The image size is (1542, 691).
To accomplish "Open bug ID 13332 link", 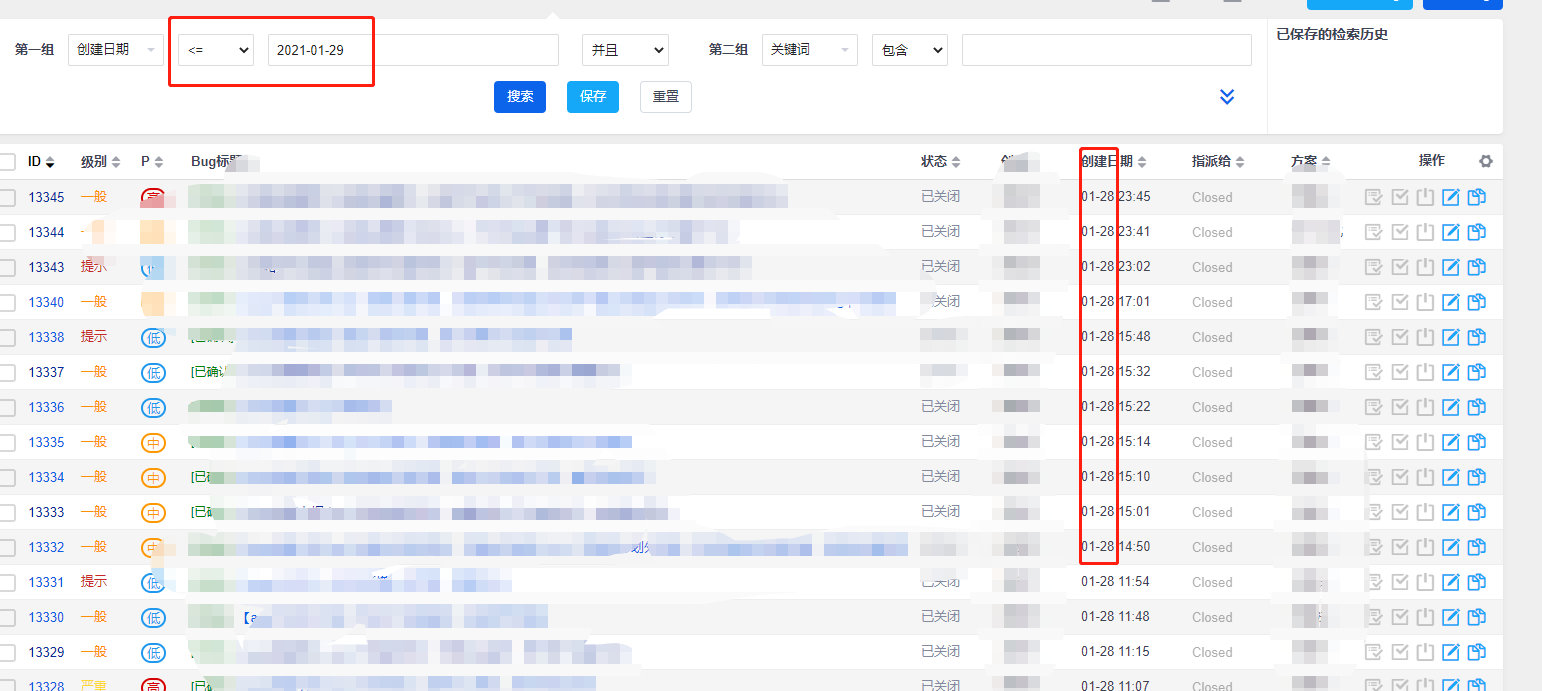I will 46,547.
